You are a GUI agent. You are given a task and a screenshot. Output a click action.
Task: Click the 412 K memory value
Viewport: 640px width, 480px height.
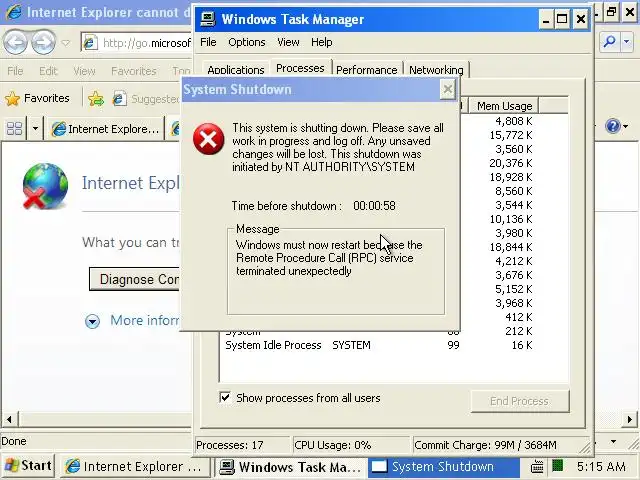click(518, 317)
